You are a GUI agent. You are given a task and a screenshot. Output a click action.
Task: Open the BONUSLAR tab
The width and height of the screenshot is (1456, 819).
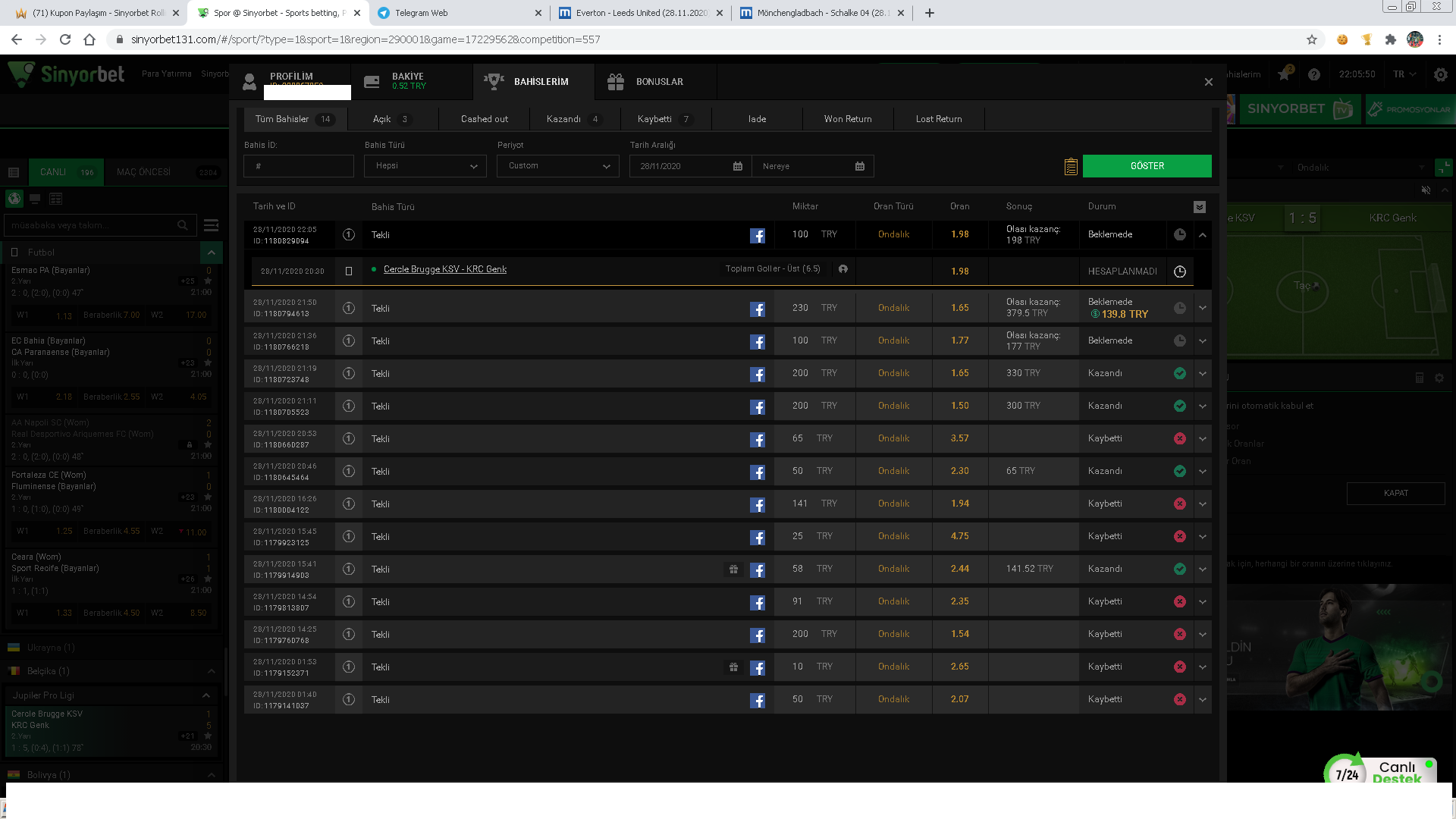click(x=656, y=81)
